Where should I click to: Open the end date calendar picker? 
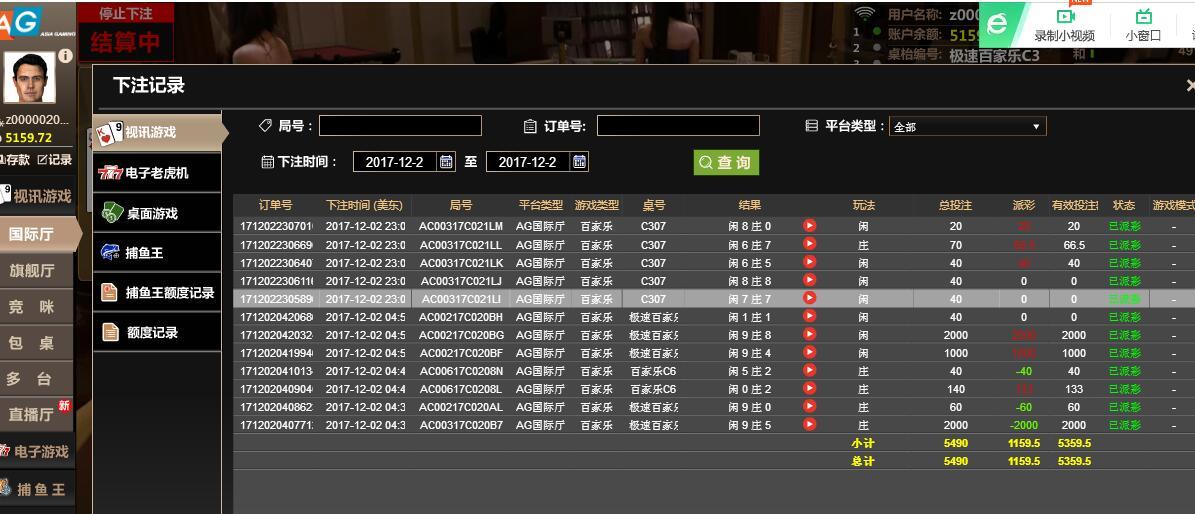pyautogui.click(x=579, y=162)
